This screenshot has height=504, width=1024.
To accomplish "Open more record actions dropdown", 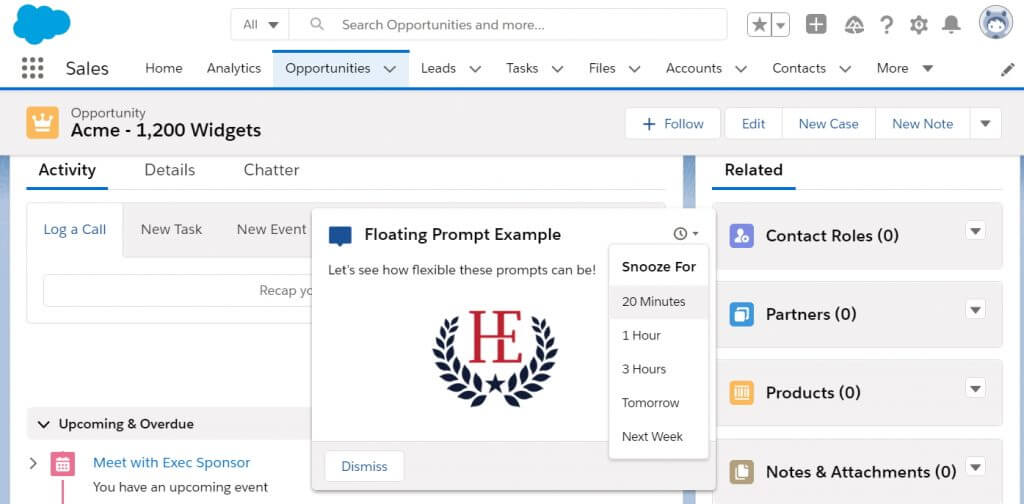I will (985, 123).
